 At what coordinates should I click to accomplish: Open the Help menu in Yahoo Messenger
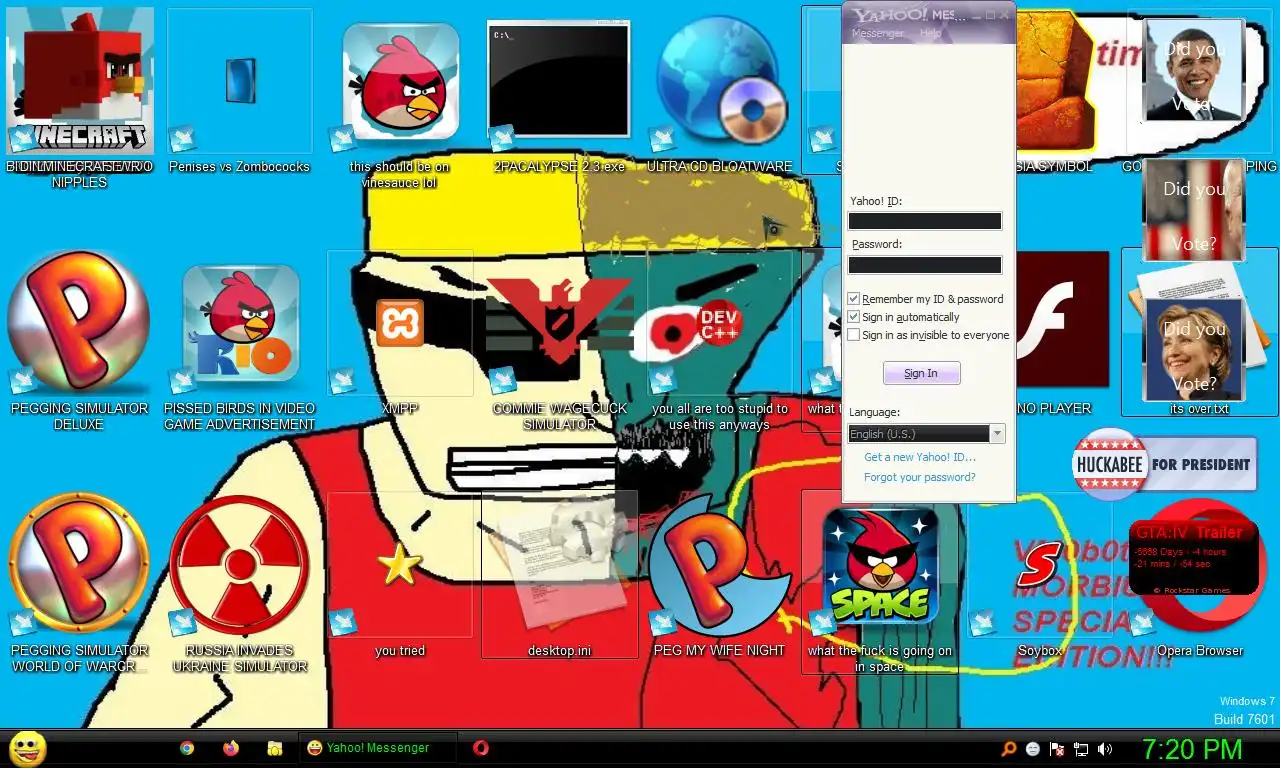930,33
